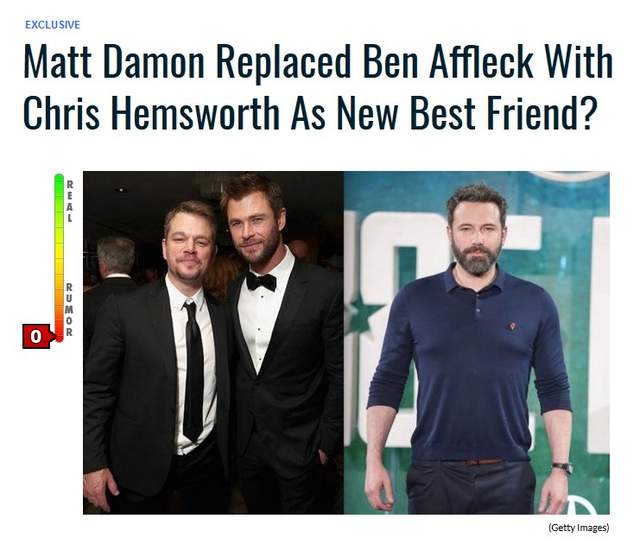Viewport: 640px width, 544px height.
Task: Click the word Affleck in the headline
Action: coord(481,63)
